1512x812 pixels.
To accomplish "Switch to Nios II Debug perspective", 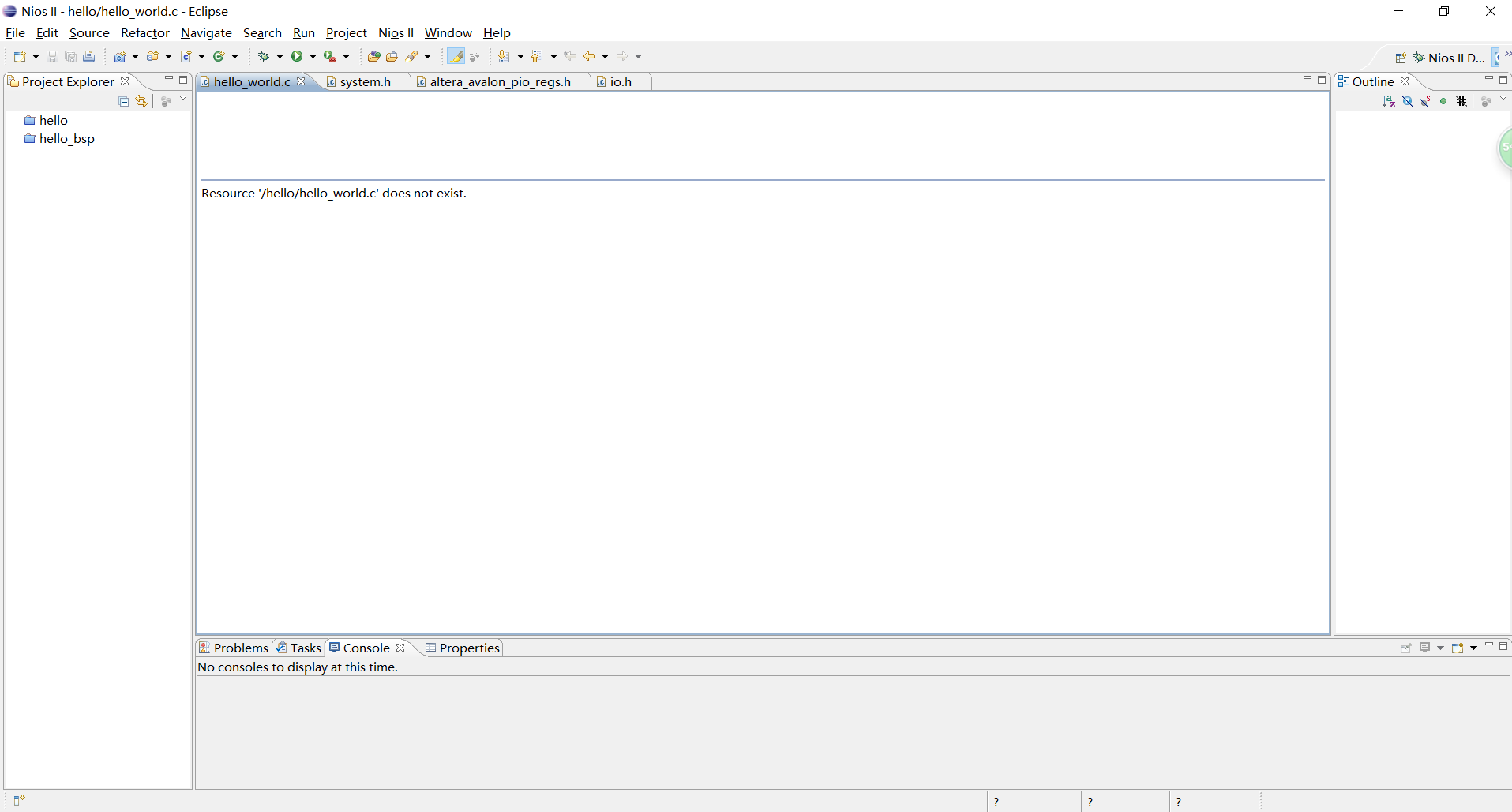I will [x=1449, y=58].
